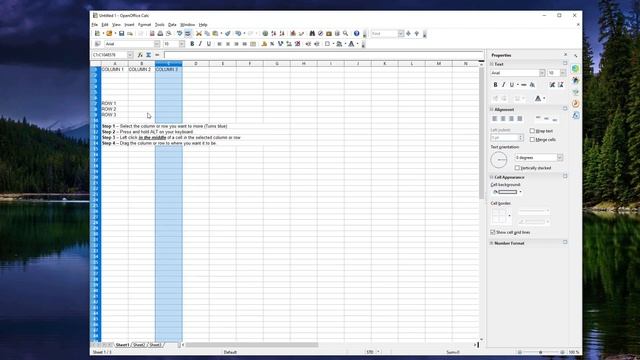Screen dimensions: 640x360
Task: Expand the Number Format section
Action: [x=492, y=243]
